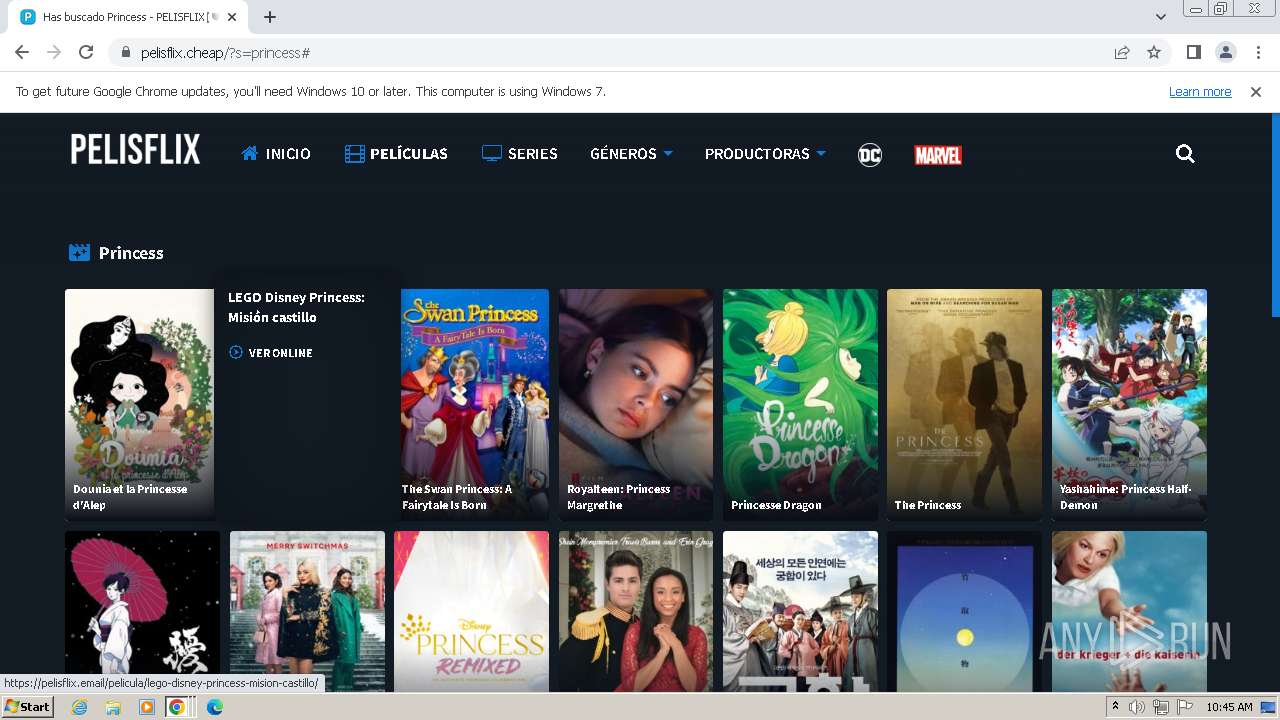Click the browser back arrow

[x=22, y=52]
